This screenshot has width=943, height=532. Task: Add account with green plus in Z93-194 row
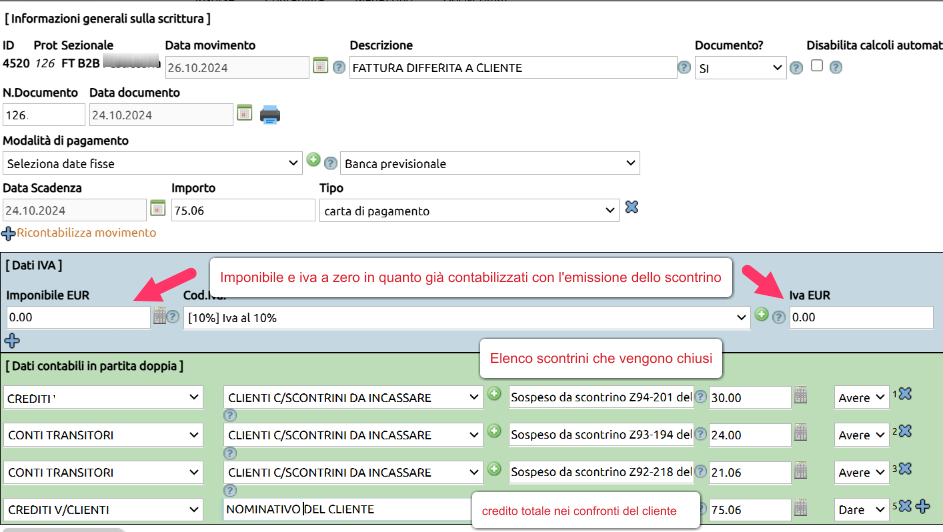pyautogui.click(x=494, y=432)
